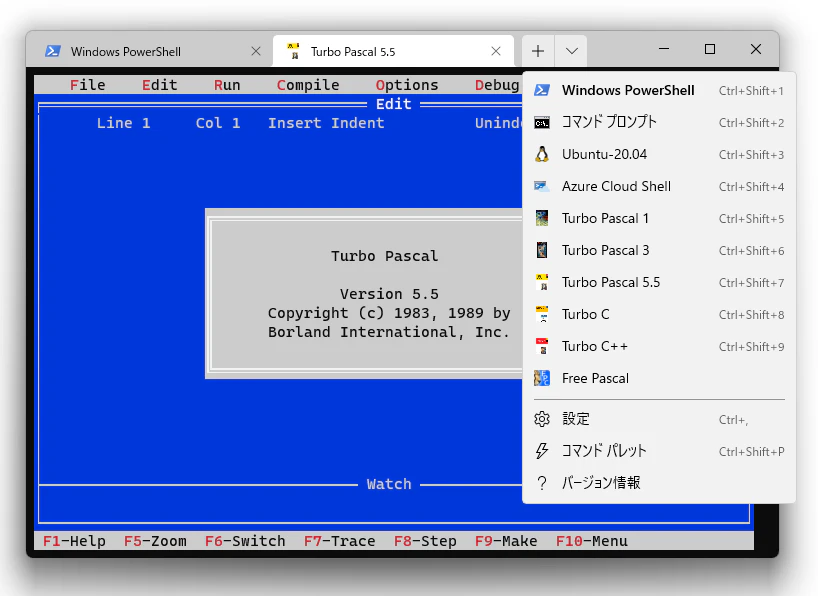This screenshot has height=596, width=818.
Task: Click the "Version 5.5" text in the dialog
Action: coord(389,294)
